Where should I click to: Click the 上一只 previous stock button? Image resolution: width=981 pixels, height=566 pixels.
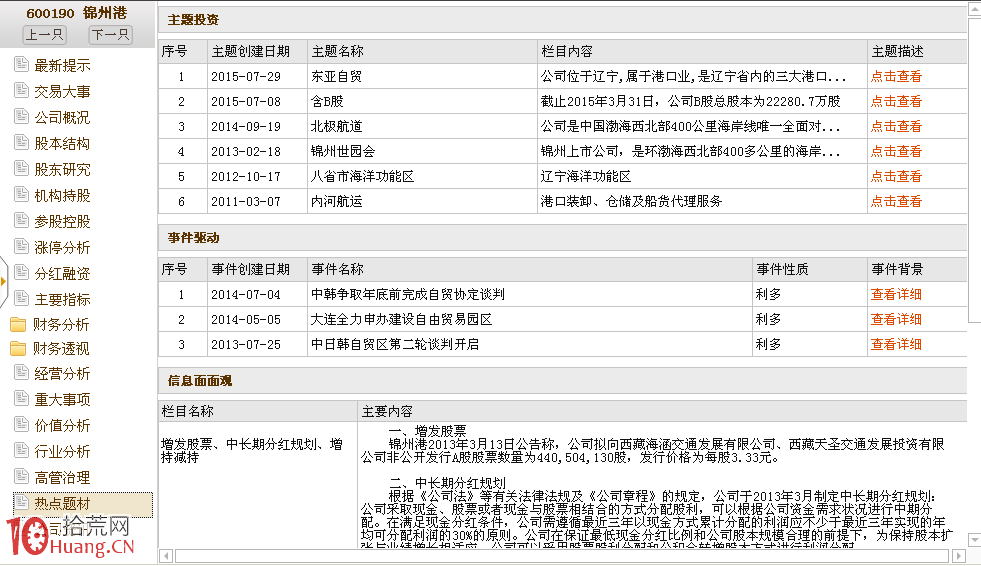point(44,34)
